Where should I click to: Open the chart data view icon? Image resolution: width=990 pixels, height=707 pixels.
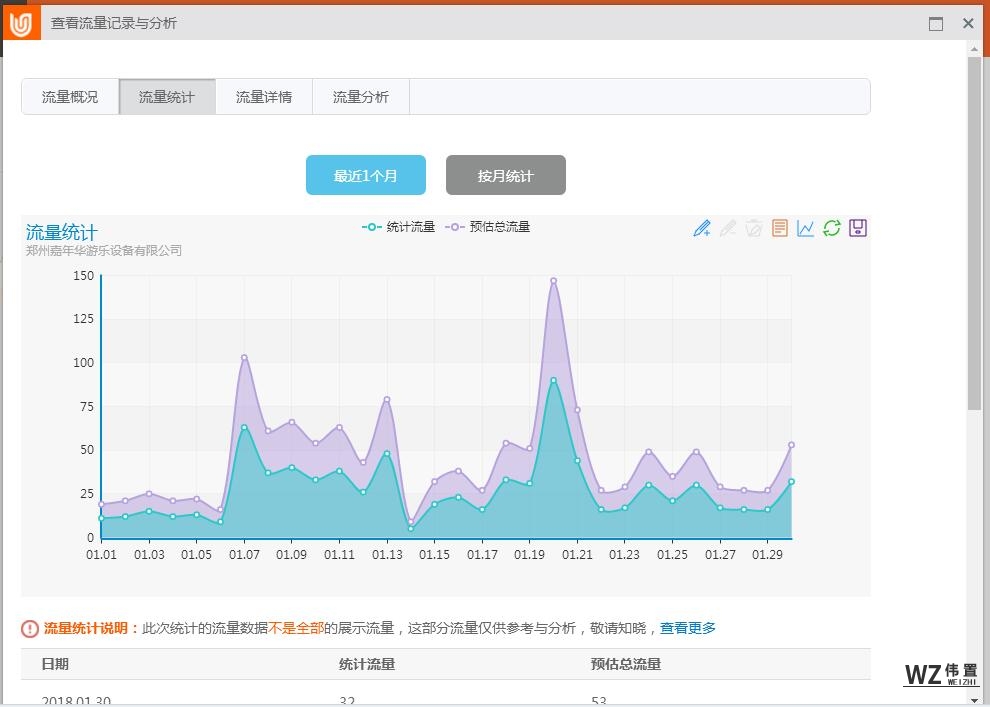(780, 228)
